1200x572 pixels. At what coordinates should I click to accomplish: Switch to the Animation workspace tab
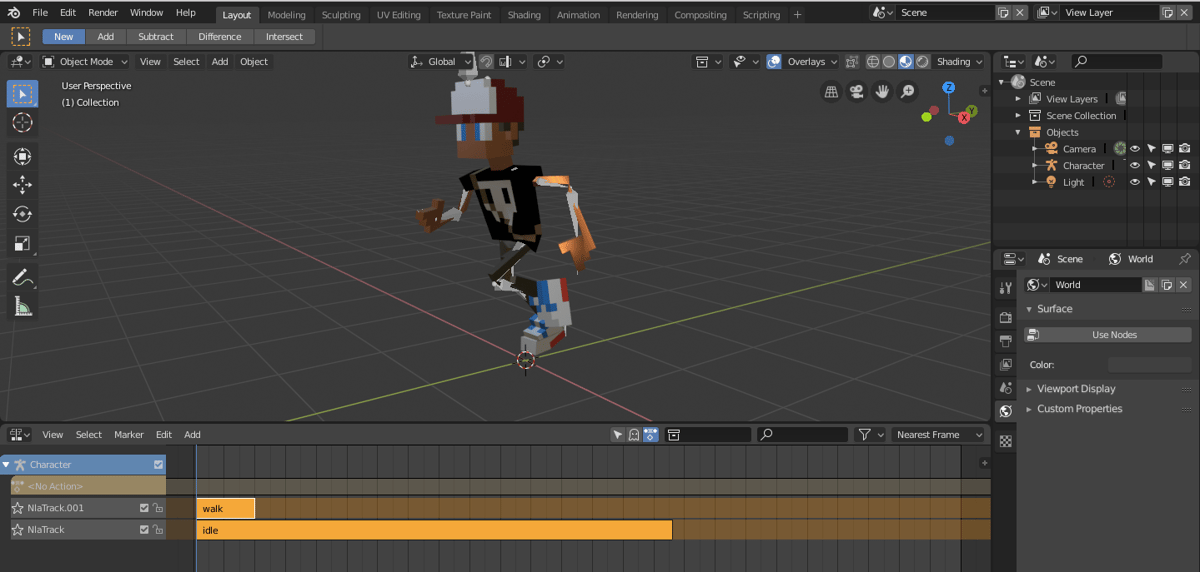pos(578,15)
